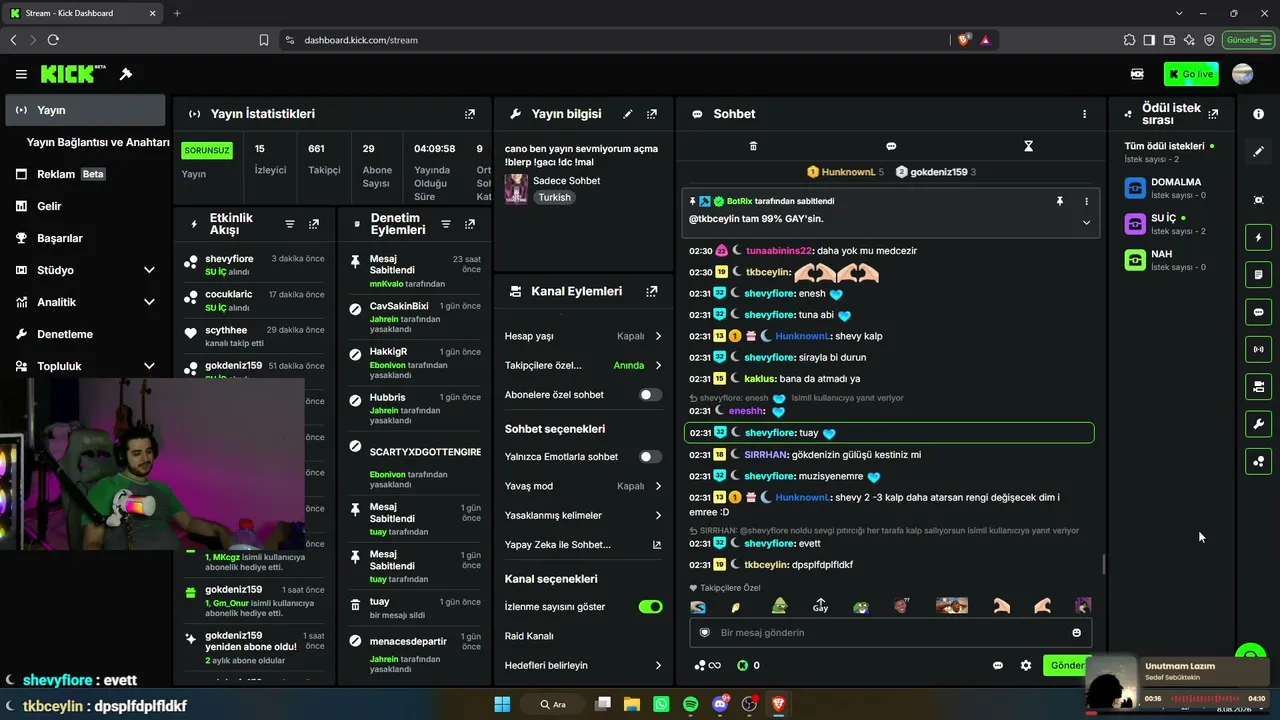
Task: Expand the pinned BotRix message chevron
Action: tap(1086, 222)
